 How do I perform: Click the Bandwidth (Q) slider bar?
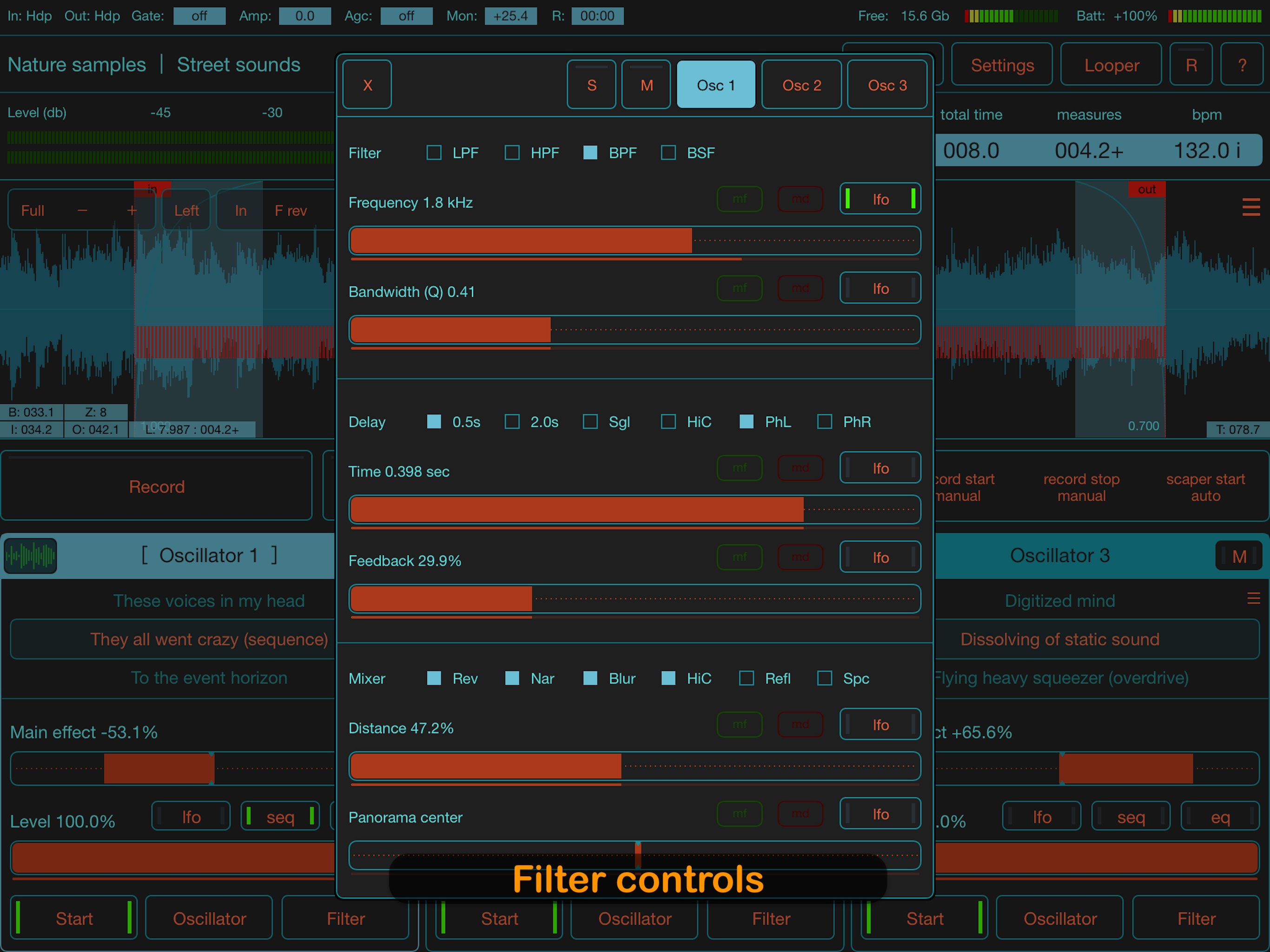click(x=635, y=330)
